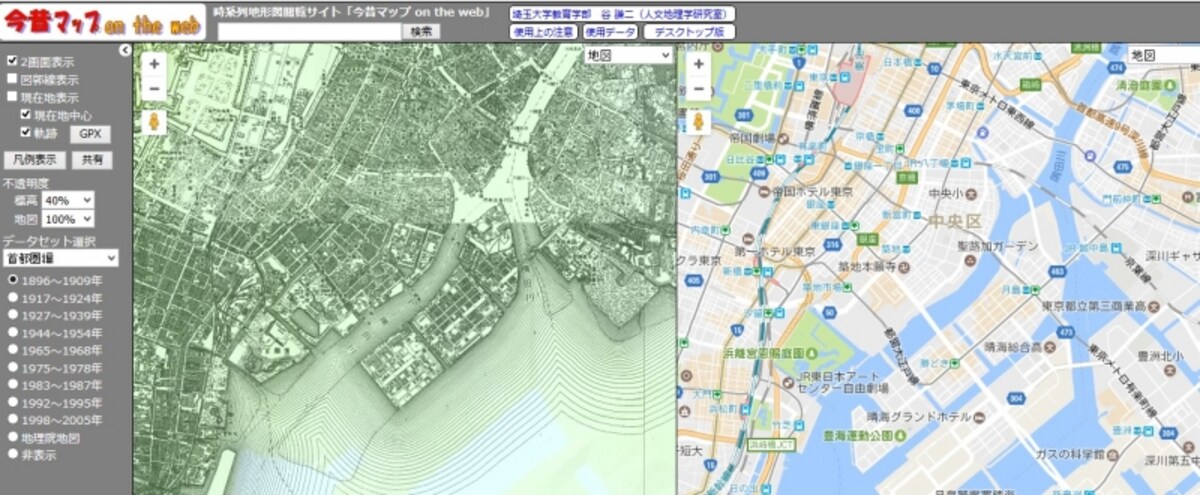Zoom in on the left historical map
The image size is (1200, 495).
point(154,64)
